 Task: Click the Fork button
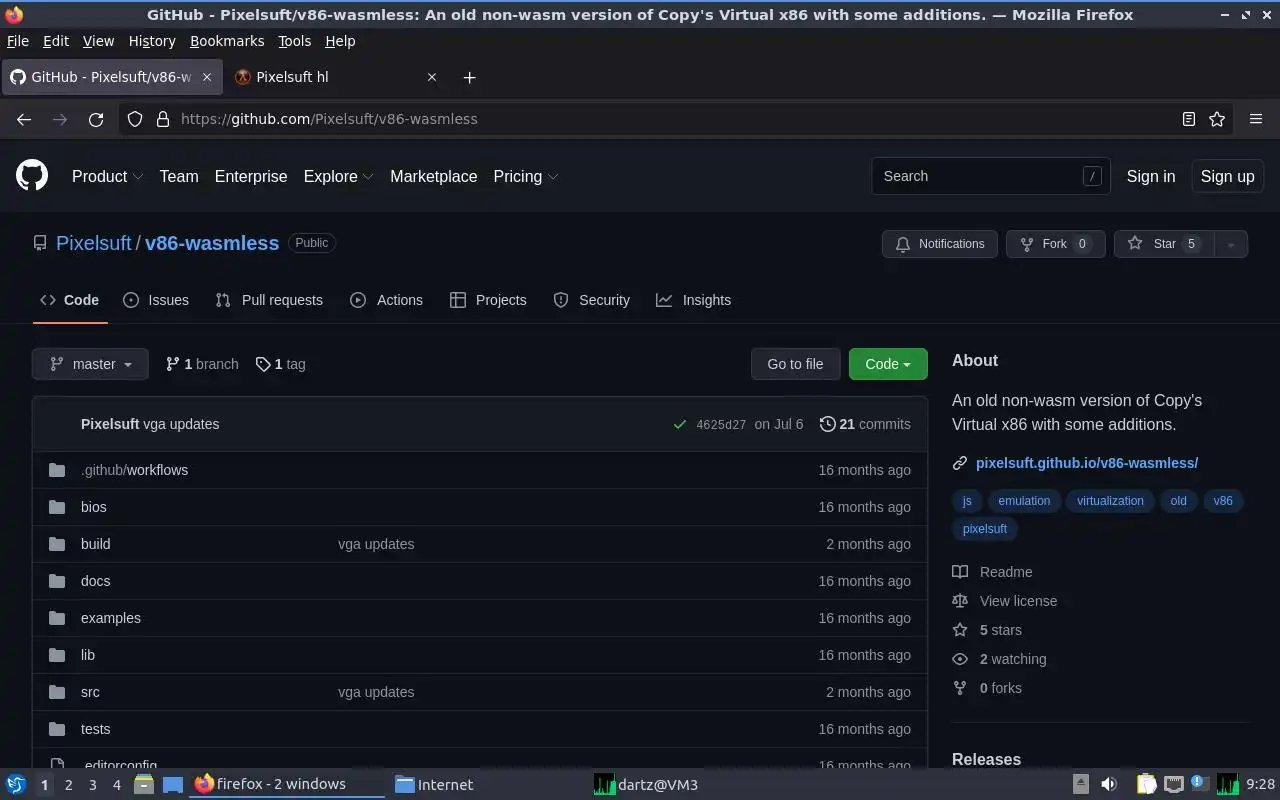coord(1055,244)
